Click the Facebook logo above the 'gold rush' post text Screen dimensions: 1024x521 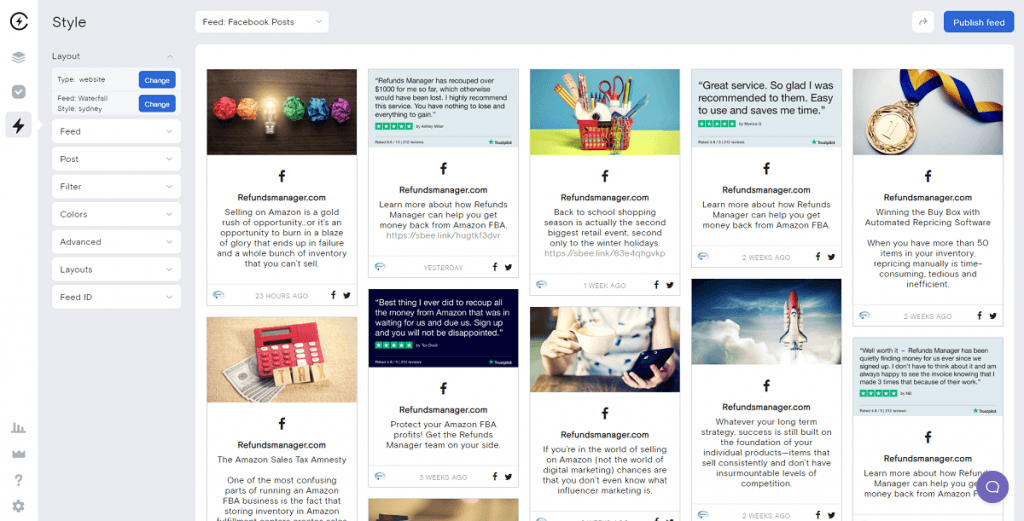[282, 176]
